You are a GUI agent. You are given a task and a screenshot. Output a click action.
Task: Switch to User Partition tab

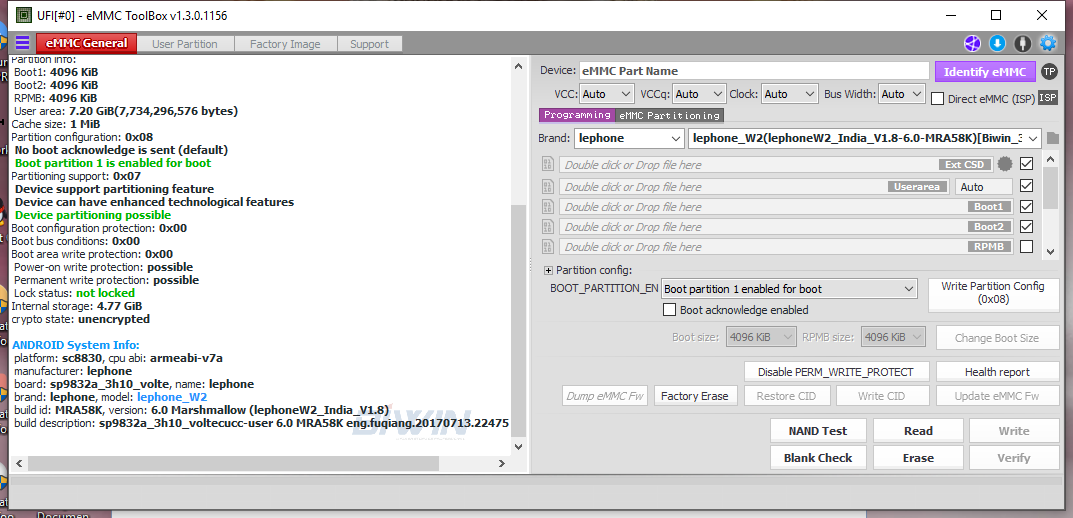[x=185, y=44]
